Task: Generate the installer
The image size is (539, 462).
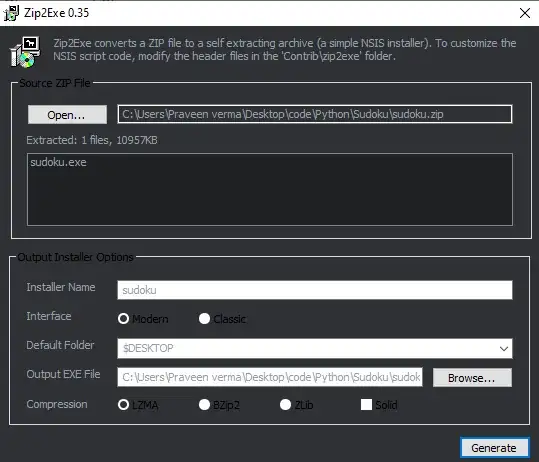Action: (x=494, y=448)
